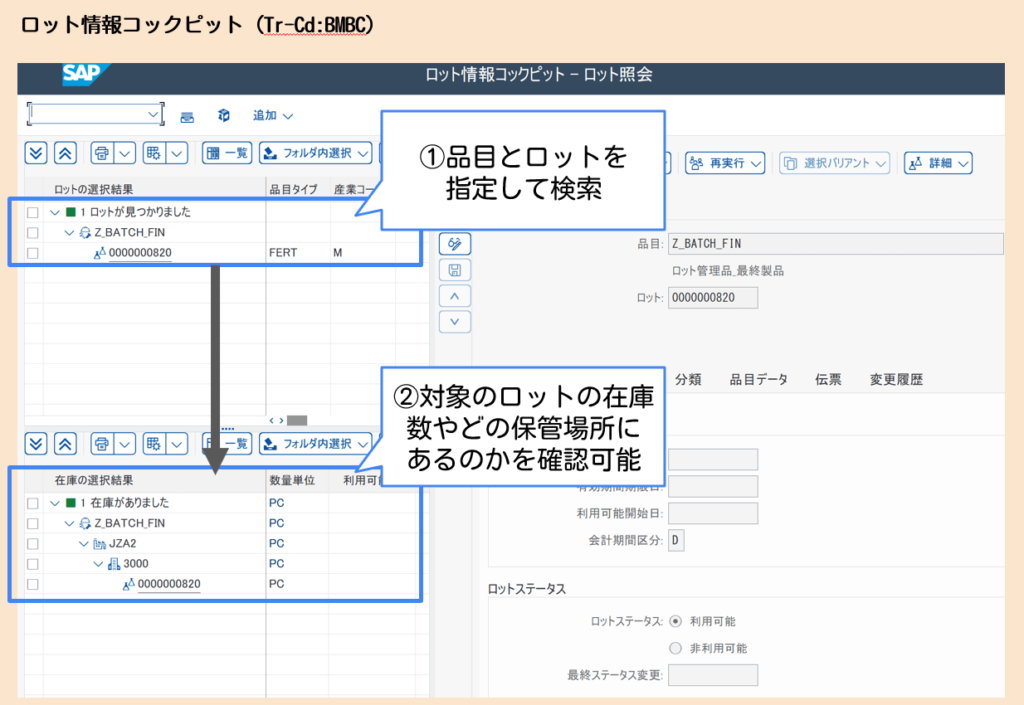This screenshot has height=705, width=1024.
Task: Click the printer icon above the lot results
Action: click(100, 153)
